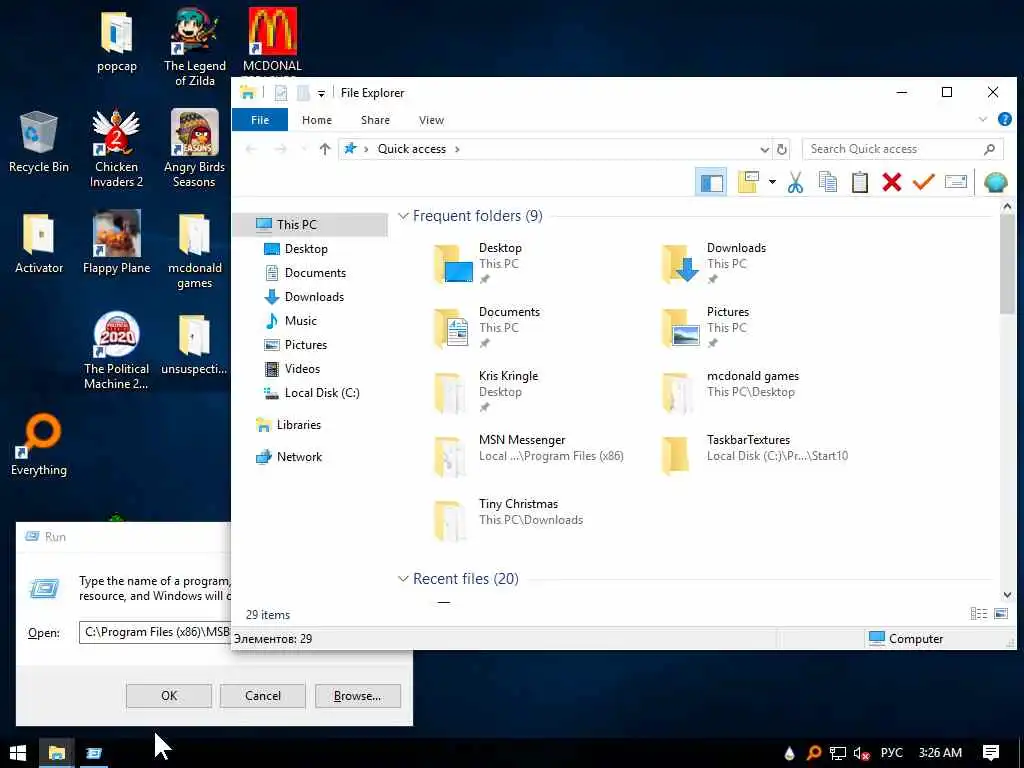Open File Explorer help icon
This screenshot has height=768, width=1024.
(1004, 120)
